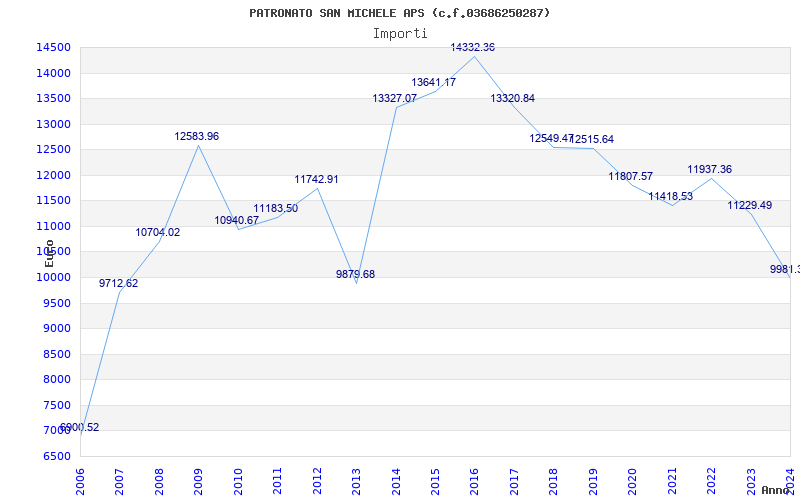800x500 pixels.
Task: Select the 13641.17 data label
Action: (434, 82)
